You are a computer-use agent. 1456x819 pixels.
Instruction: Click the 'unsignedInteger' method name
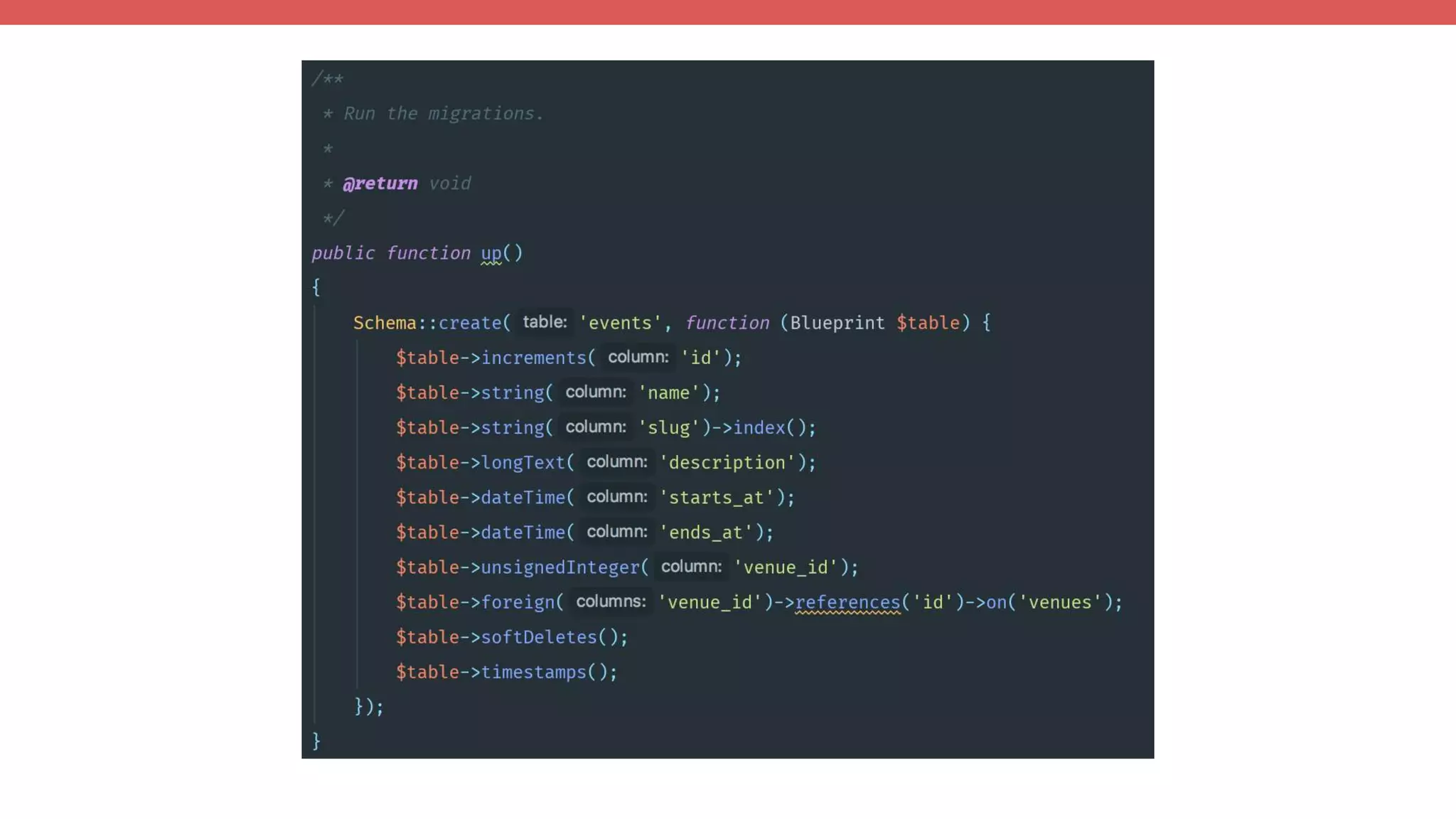click(560, 567)
